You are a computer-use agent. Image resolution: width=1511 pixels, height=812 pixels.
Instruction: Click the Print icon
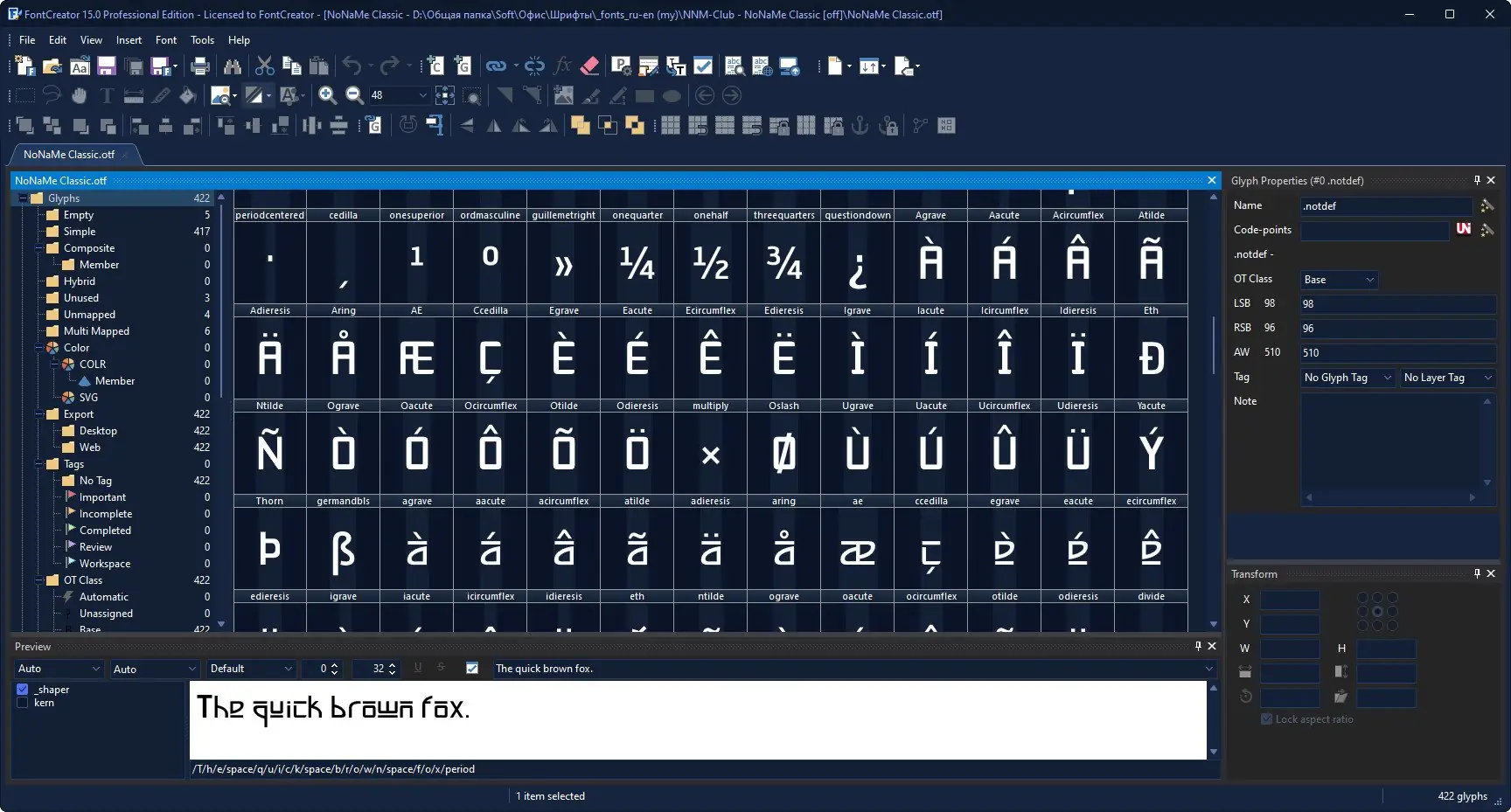coord(200,66)
